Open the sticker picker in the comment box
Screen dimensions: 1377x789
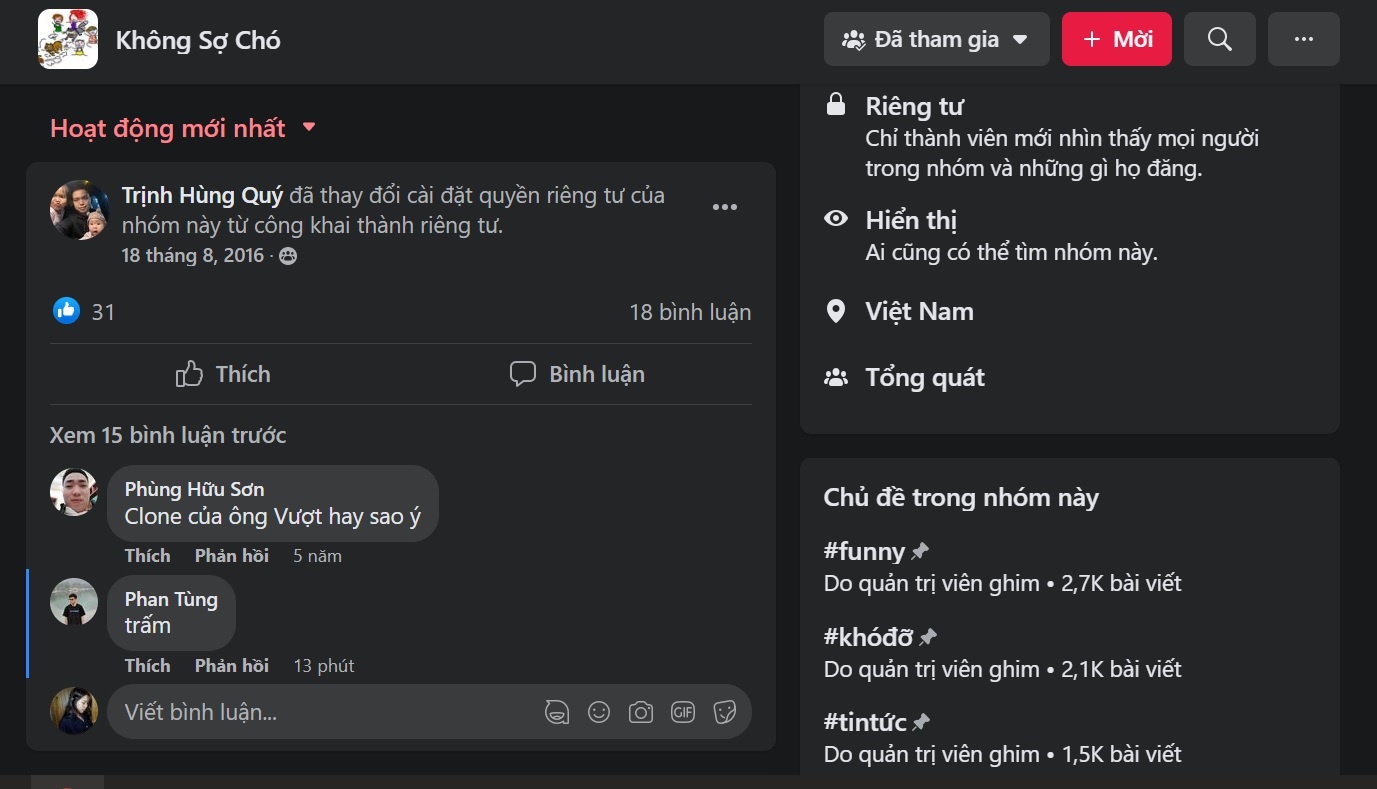coord(725,711)
